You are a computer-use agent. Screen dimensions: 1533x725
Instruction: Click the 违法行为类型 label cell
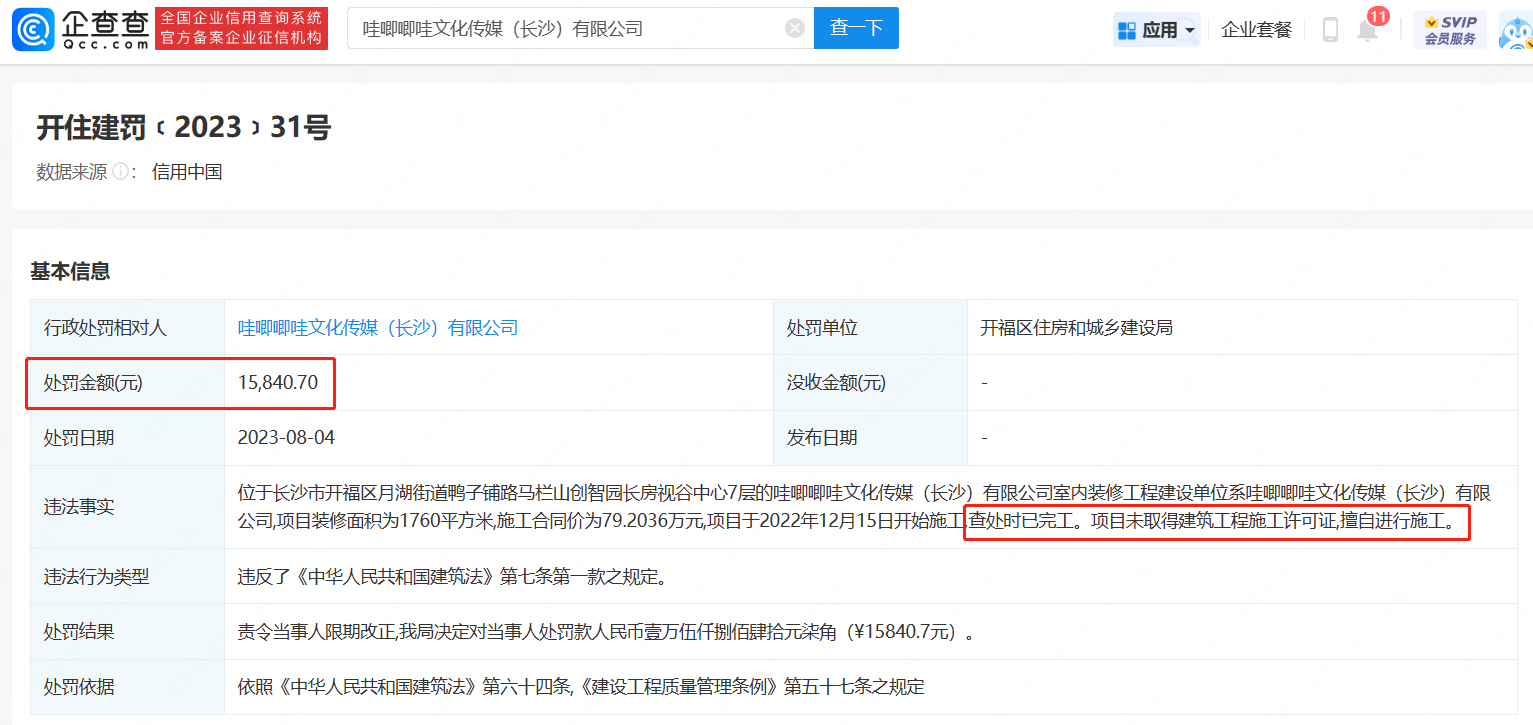click(x=128, y=577)
